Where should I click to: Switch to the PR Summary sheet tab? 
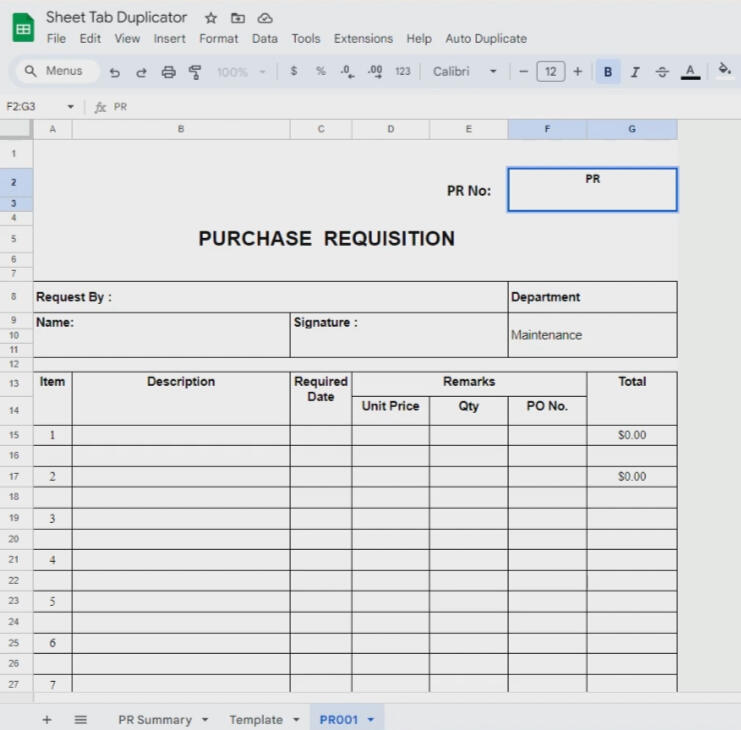coord(154,720)
